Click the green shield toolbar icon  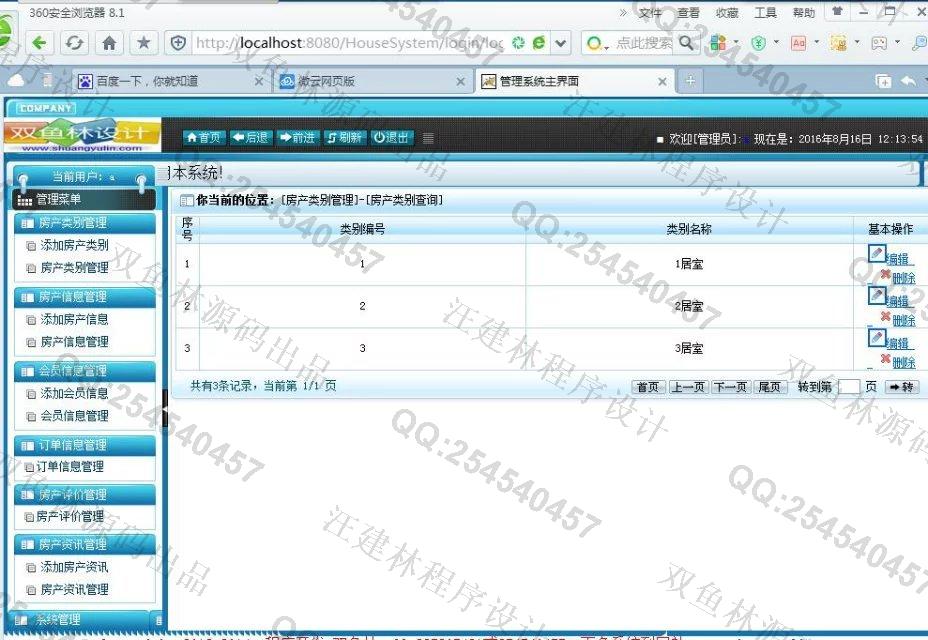click(x=758, y=43)
